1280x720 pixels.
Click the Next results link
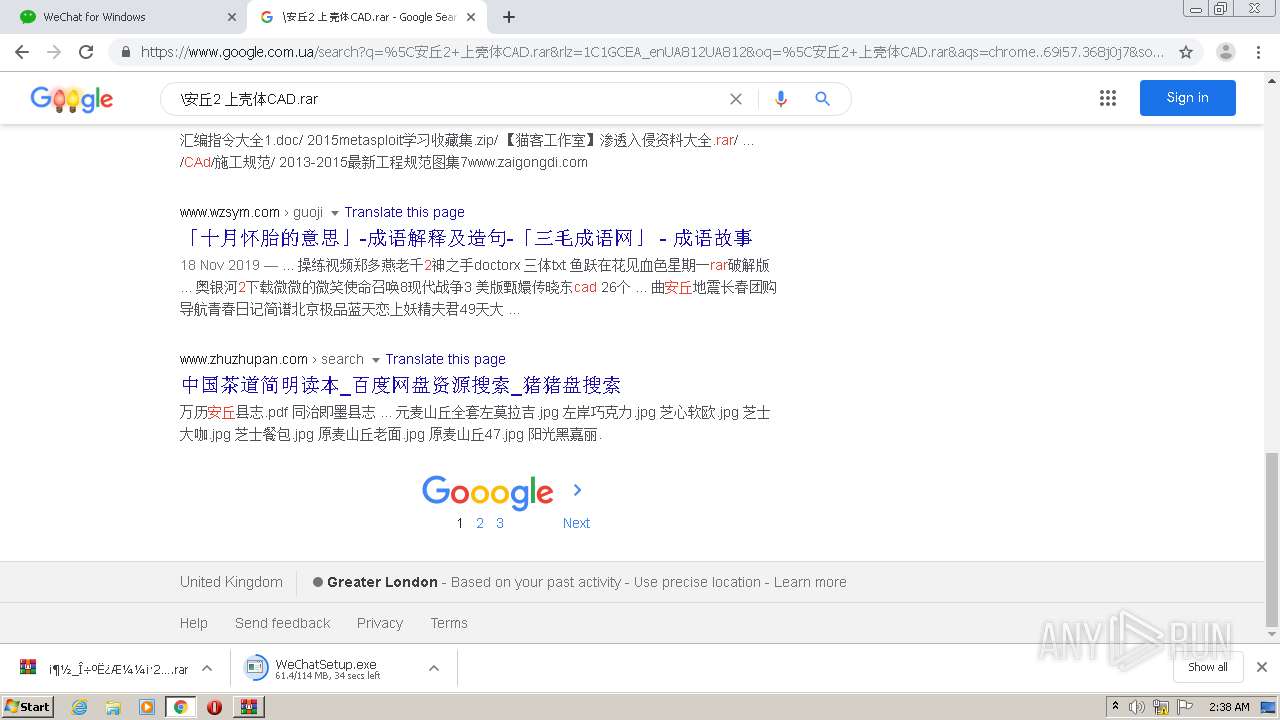point(576,523)
